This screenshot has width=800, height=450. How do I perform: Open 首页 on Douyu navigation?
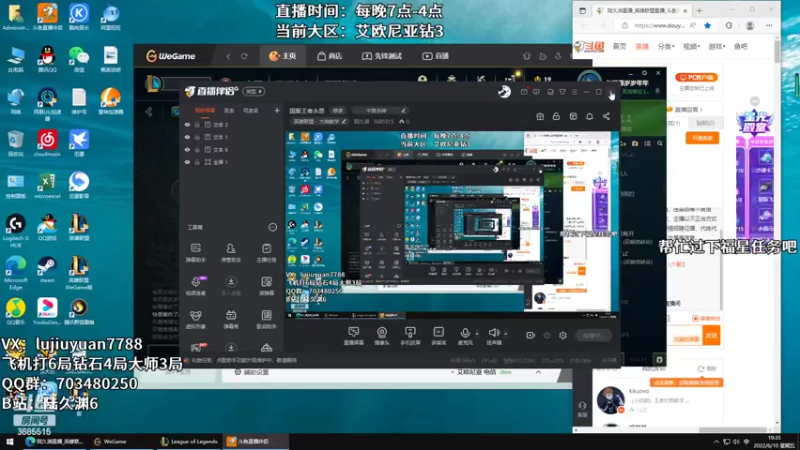click(x=619, y=46)
